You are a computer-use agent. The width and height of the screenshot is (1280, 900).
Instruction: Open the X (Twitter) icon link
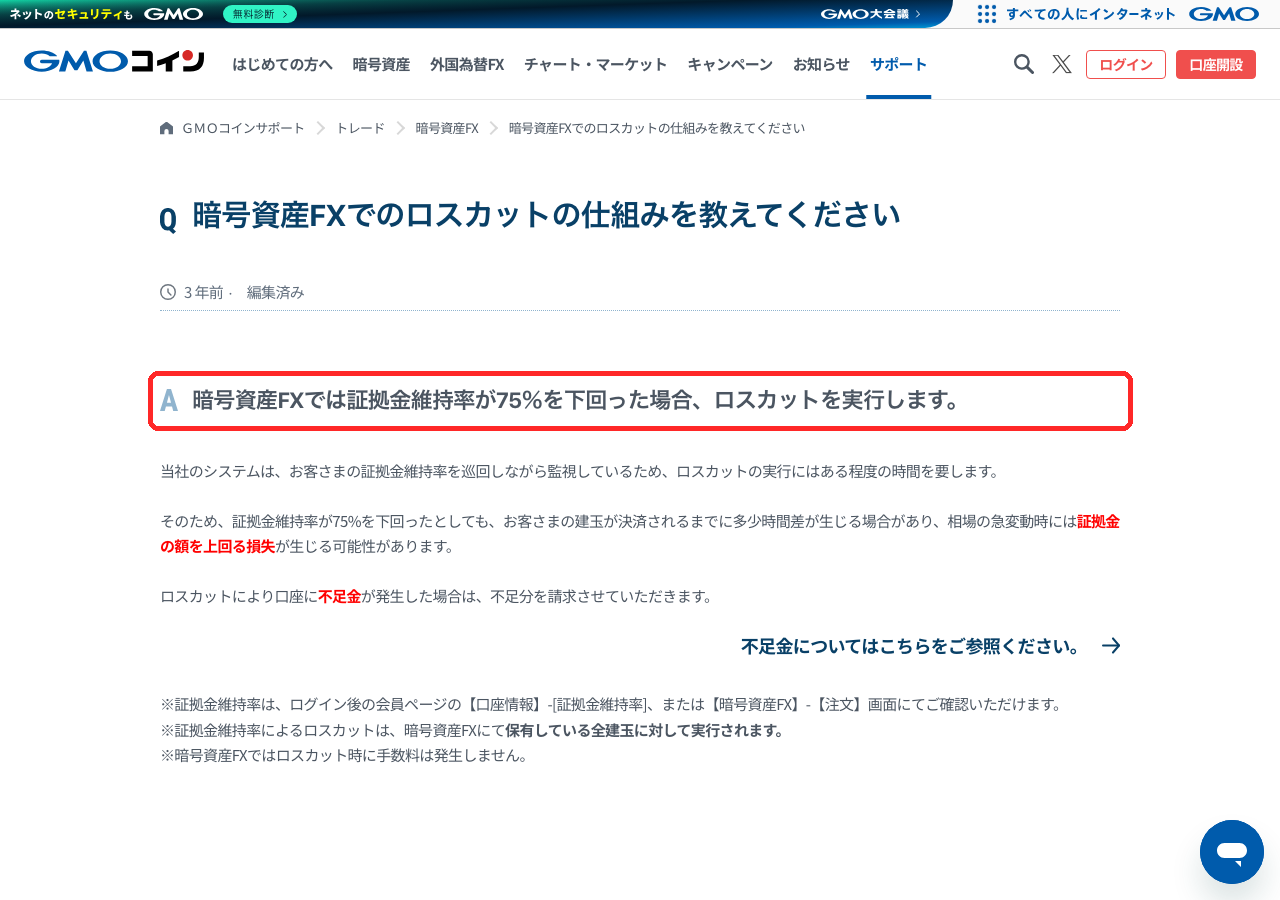pyautogui.click(x=1062, y=64)
